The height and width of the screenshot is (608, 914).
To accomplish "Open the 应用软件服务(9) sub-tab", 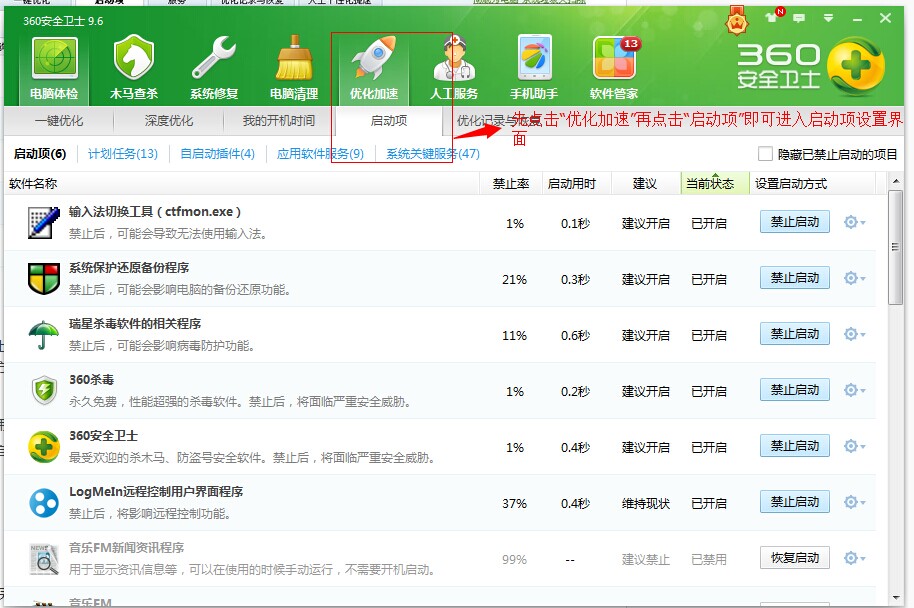I will [x=320, y=154].
